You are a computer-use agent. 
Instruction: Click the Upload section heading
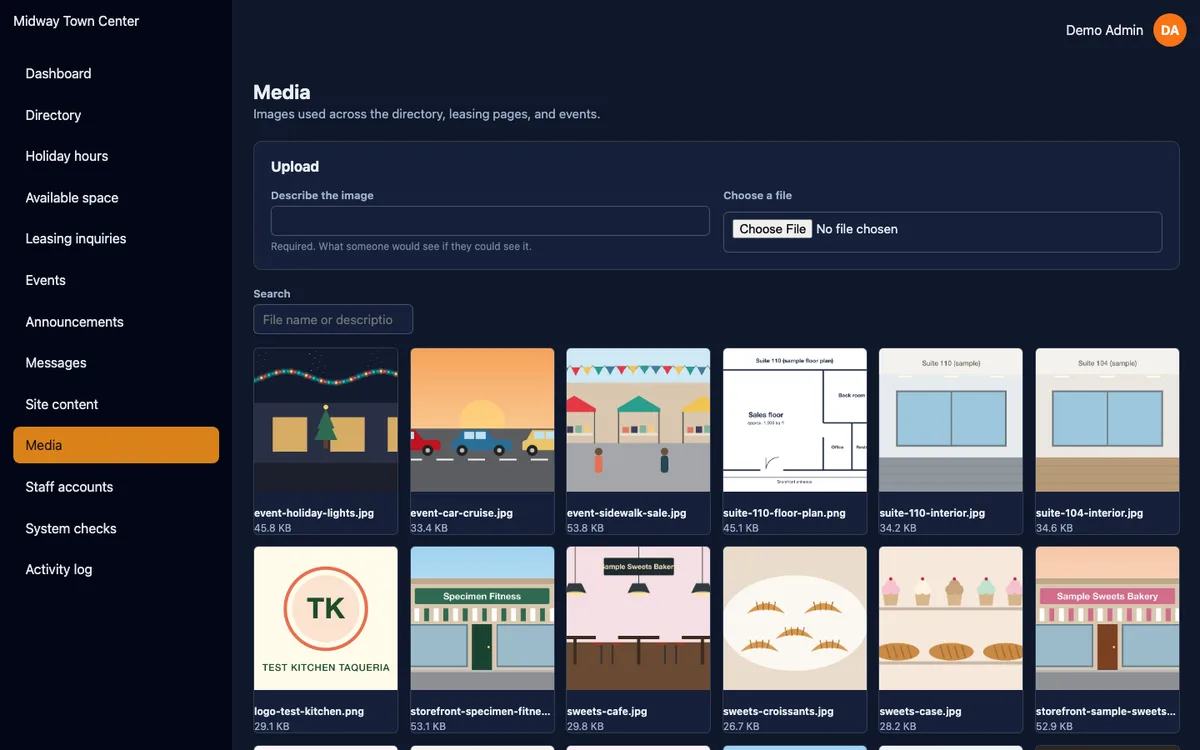(x=295, y=167)
